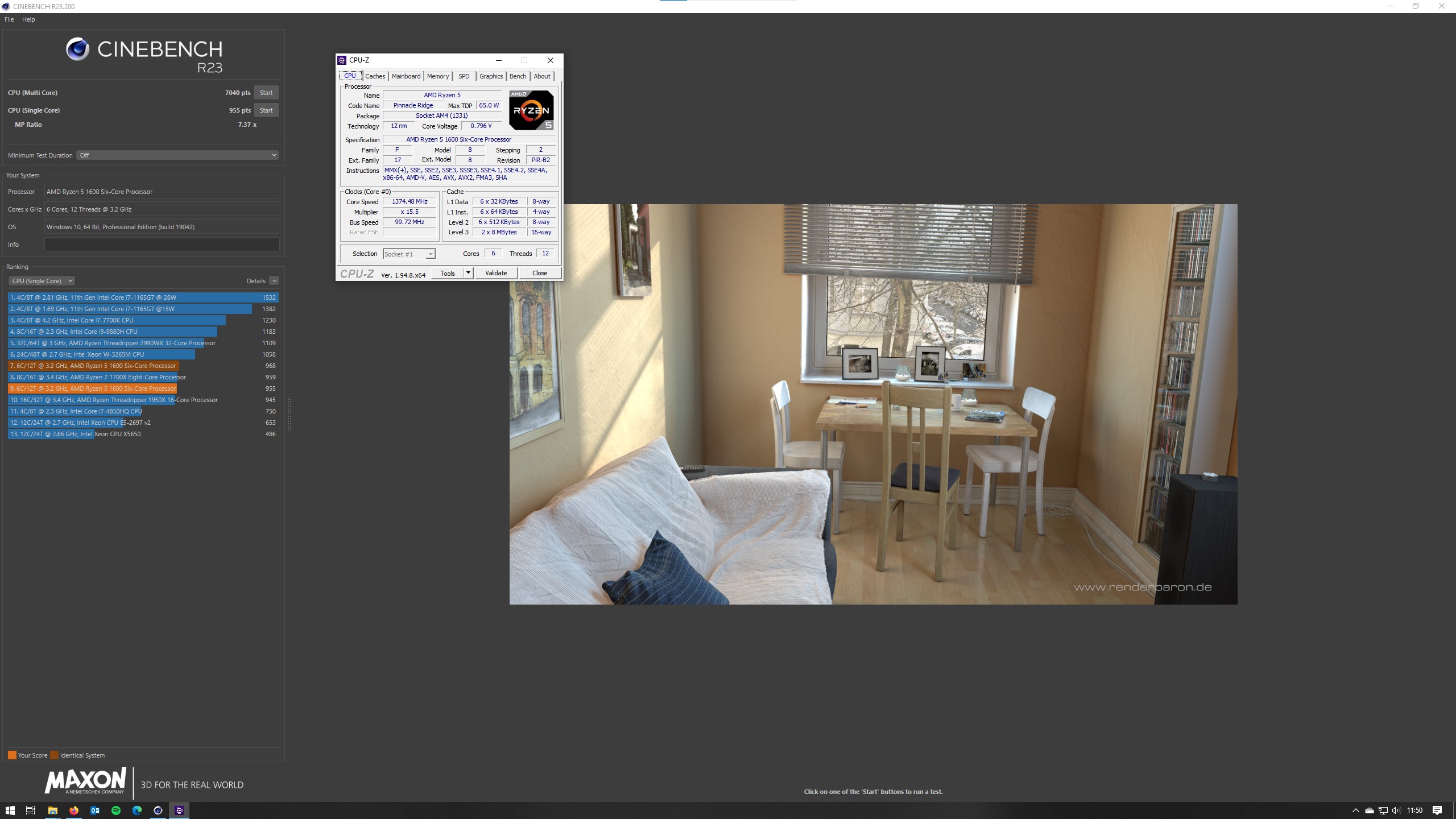Click the CPU-Z taskbar icon
Viewport: 1456px width, 819px height.
pos(179,810)
